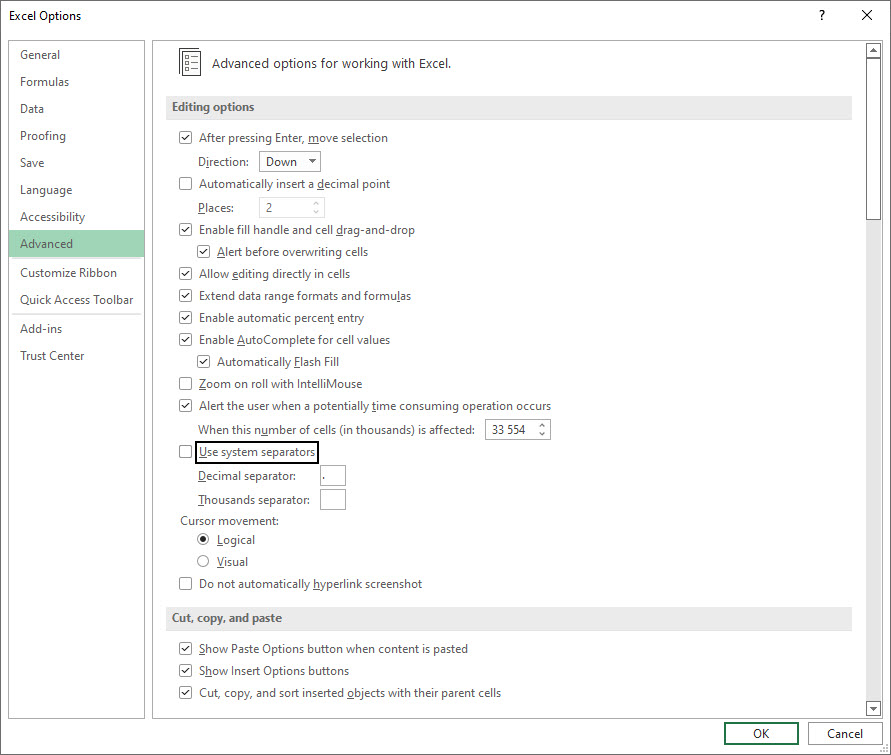
Task: Open the Direction dropdown
Action: 290,161
